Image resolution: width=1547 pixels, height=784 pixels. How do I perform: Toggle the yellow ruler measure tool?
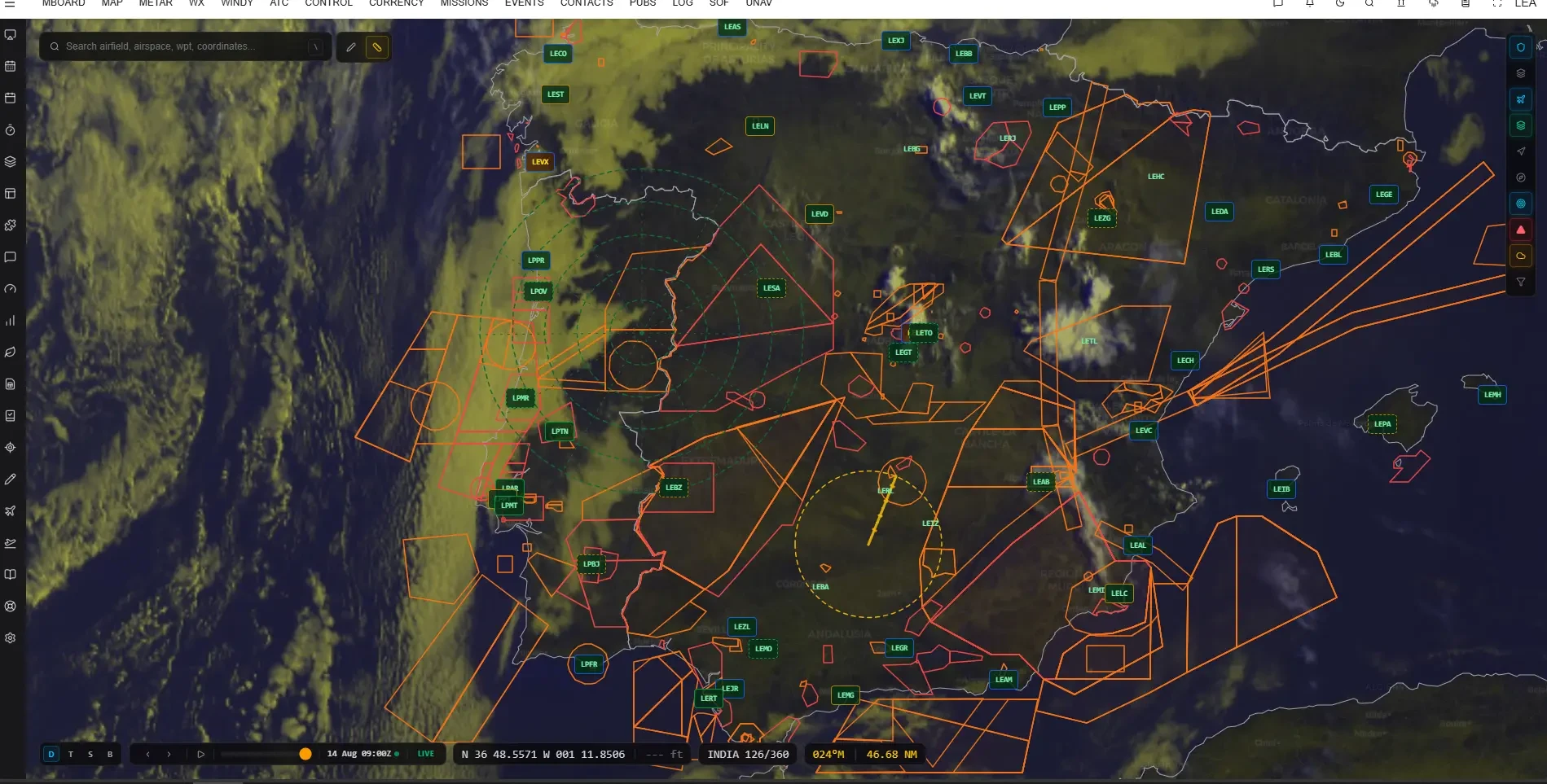377,47
